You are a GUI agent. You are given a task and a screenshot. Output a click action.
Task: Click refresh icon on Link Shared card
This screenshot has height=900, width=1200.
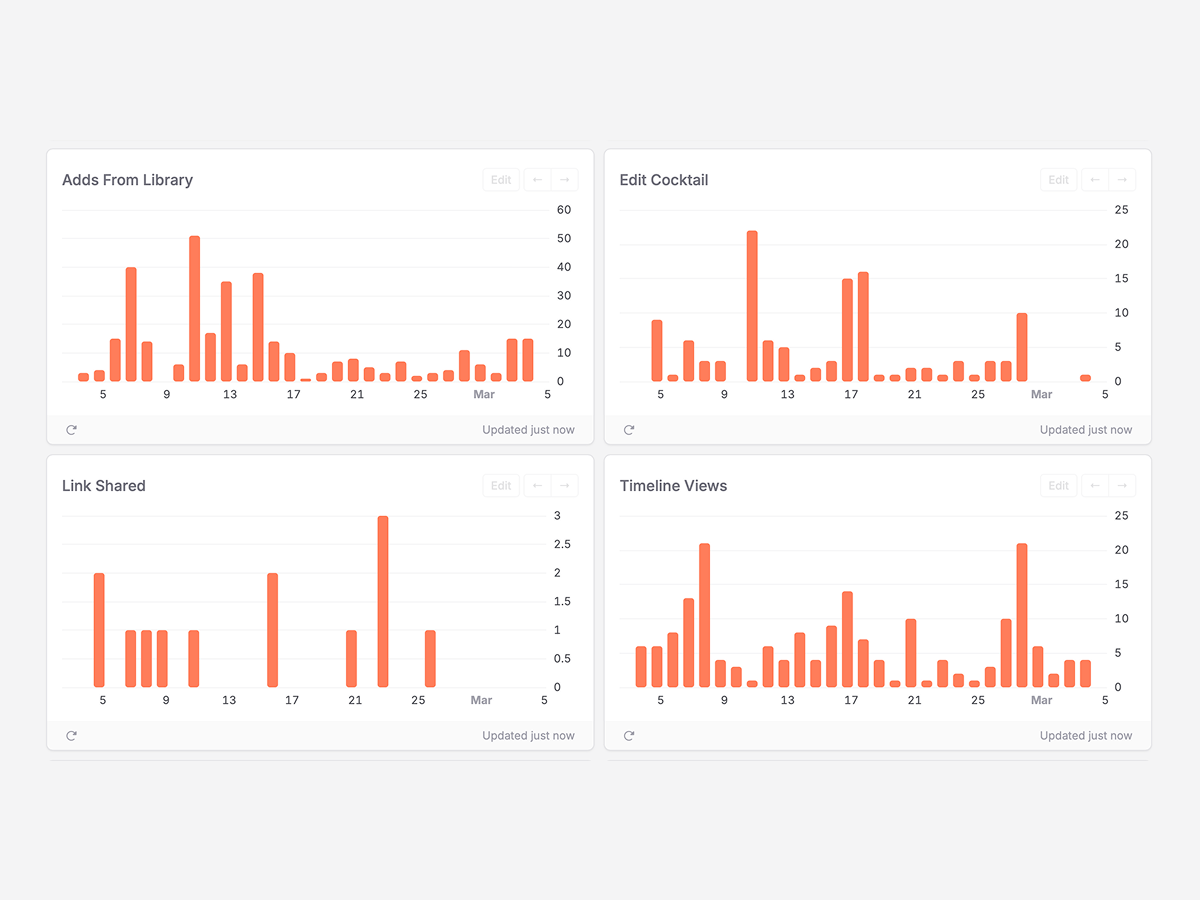pyautogui.click(x=71, y=736)
